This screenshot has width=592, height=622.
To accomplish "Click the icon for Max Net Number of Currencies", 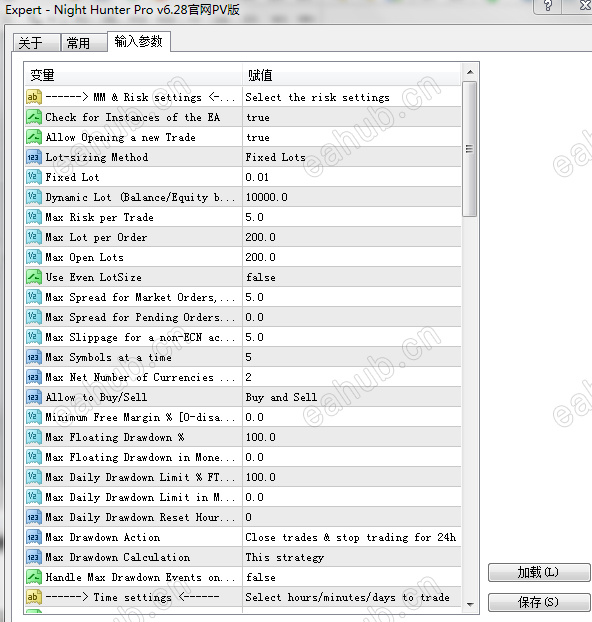I will 34,377.
